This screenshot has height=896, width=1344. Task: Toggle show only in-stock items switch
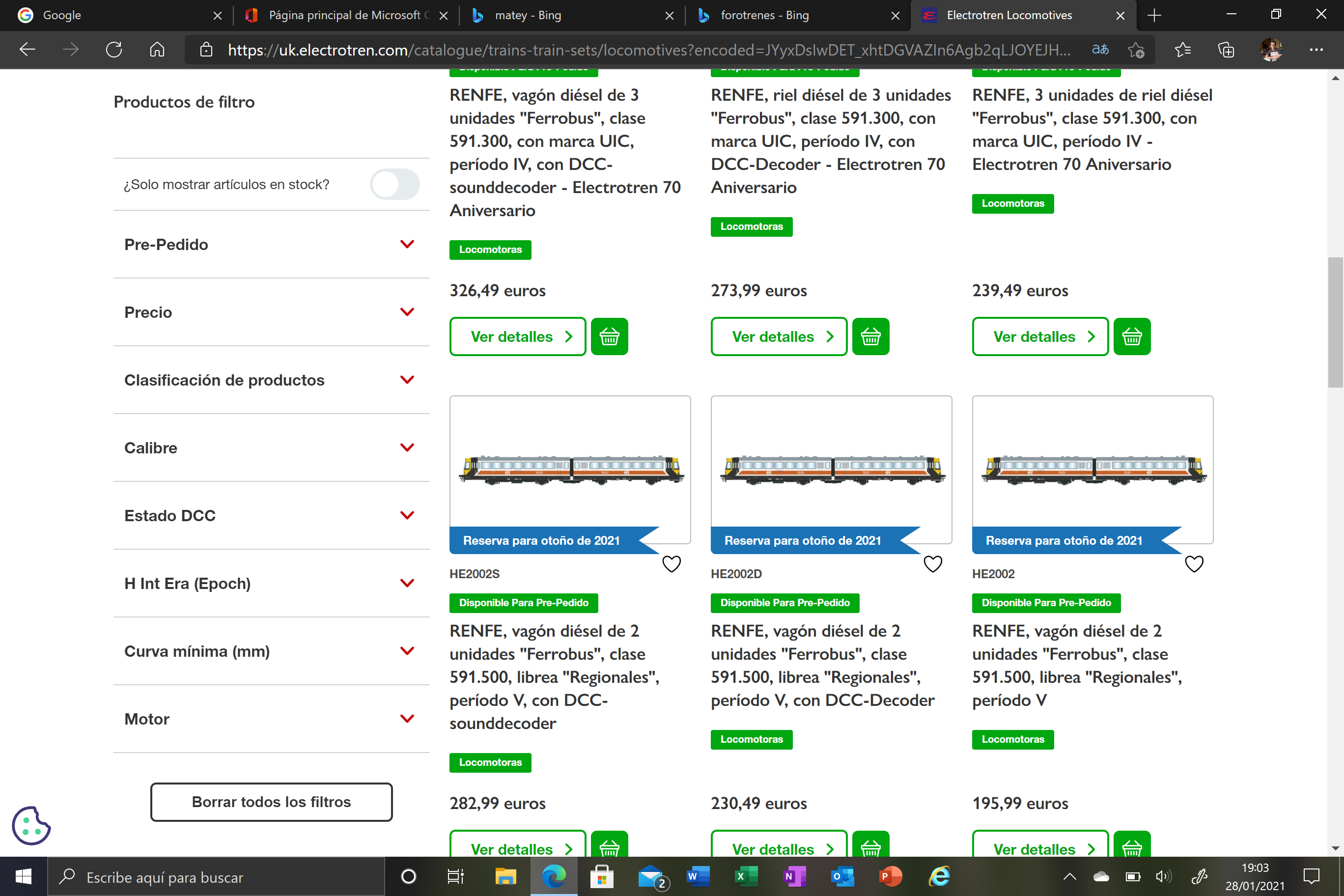pyautogui.click(x=394, y=184)
